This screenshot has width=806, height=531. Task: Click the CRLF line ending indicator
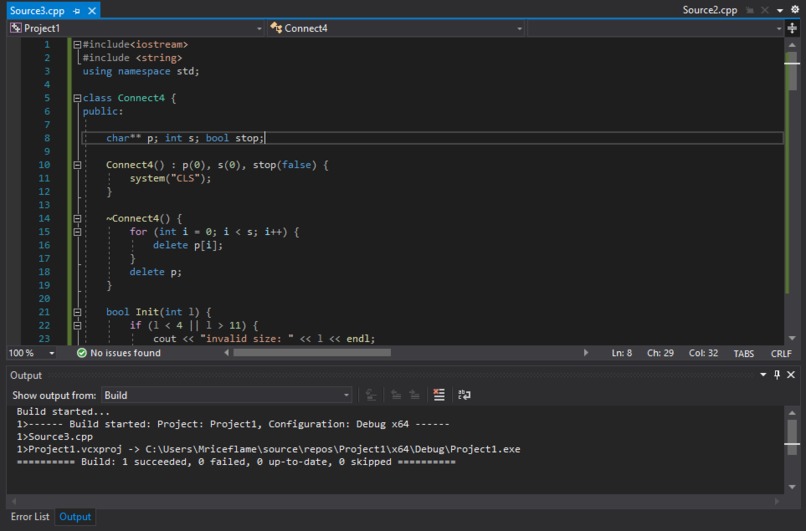tap(781, 353)
